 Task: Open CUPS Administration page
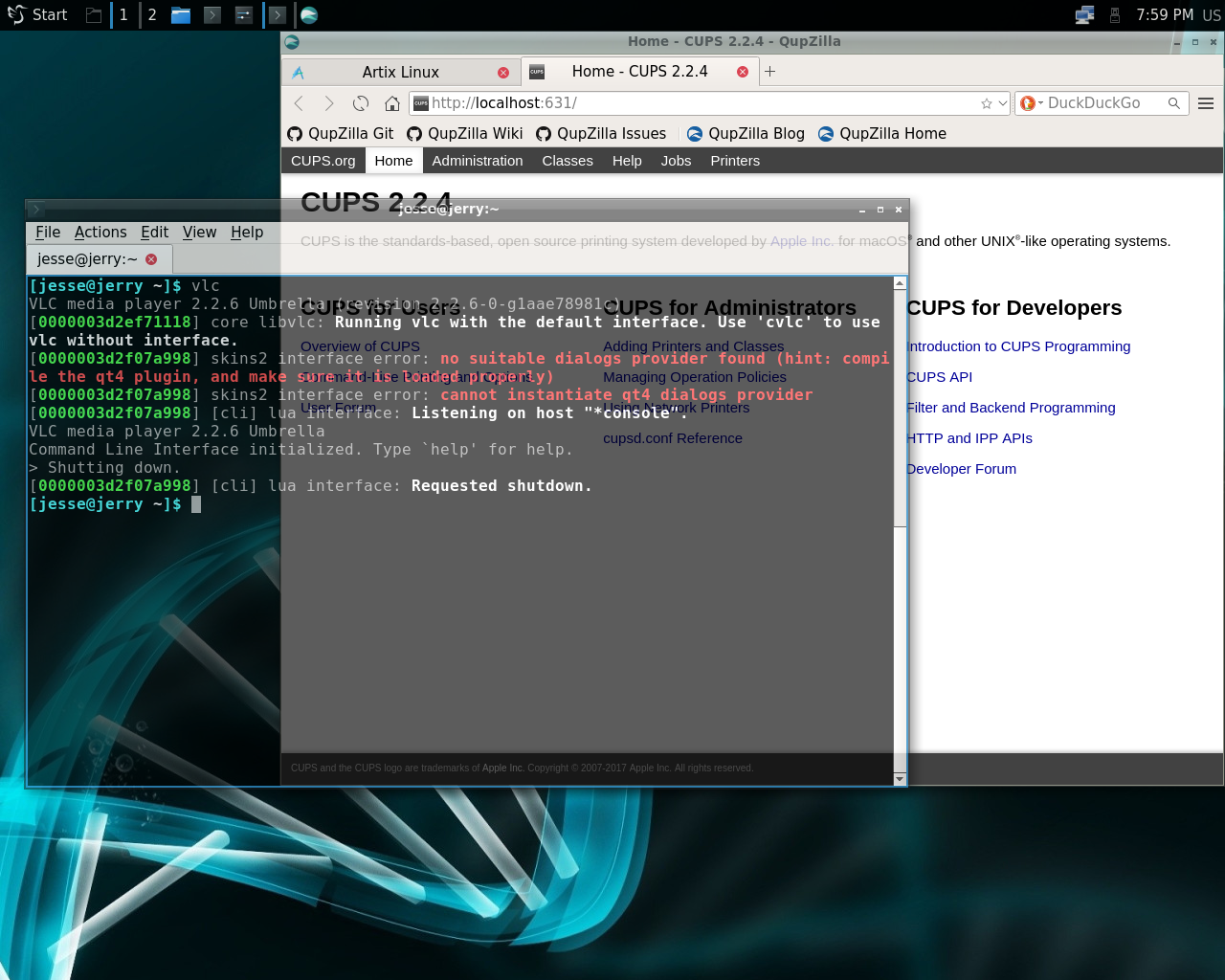pyautogui.click(x=478, y=161)
